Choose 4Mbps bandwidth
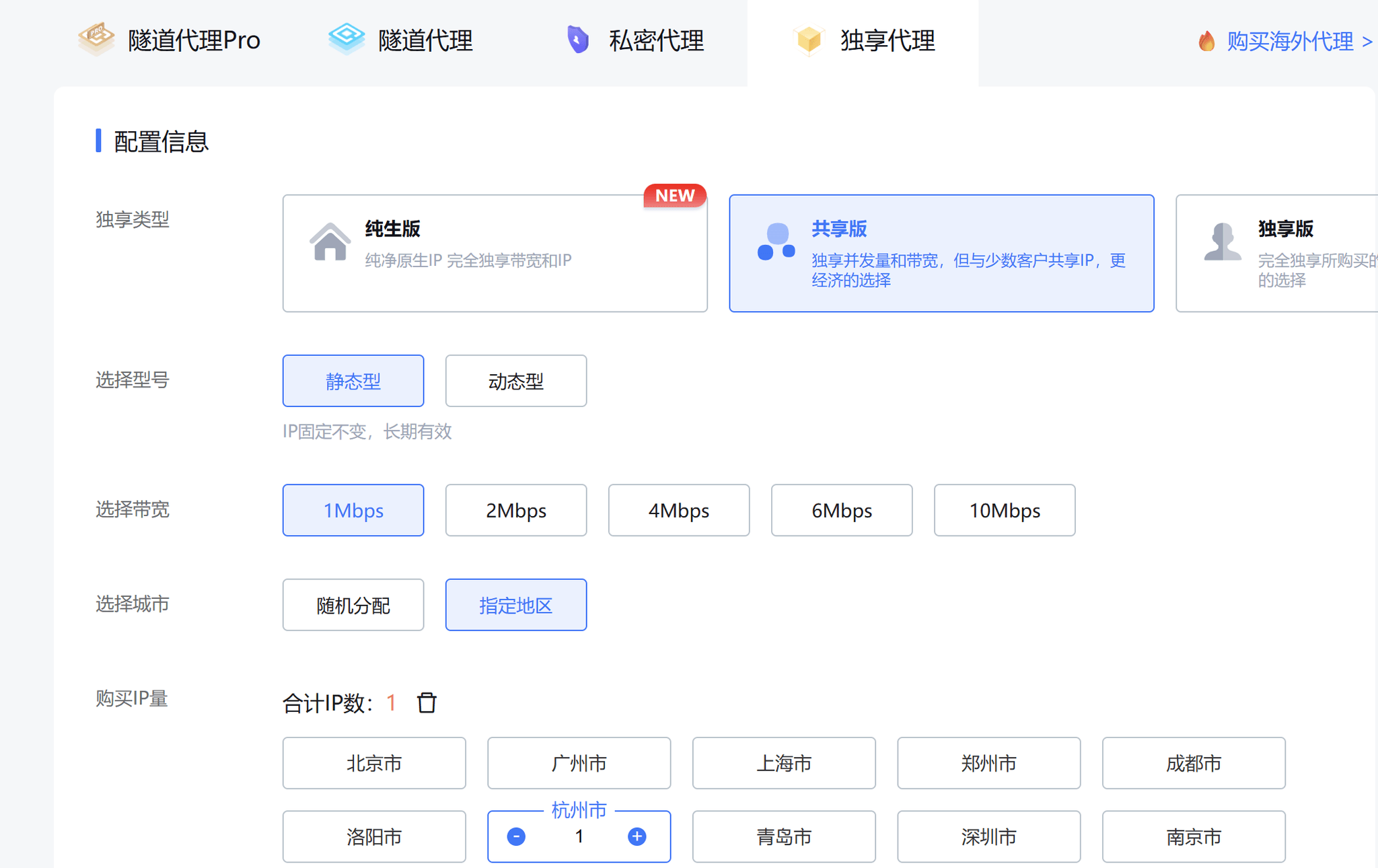This screenshot has height=868, width=1378. click(x=679, y=510)
